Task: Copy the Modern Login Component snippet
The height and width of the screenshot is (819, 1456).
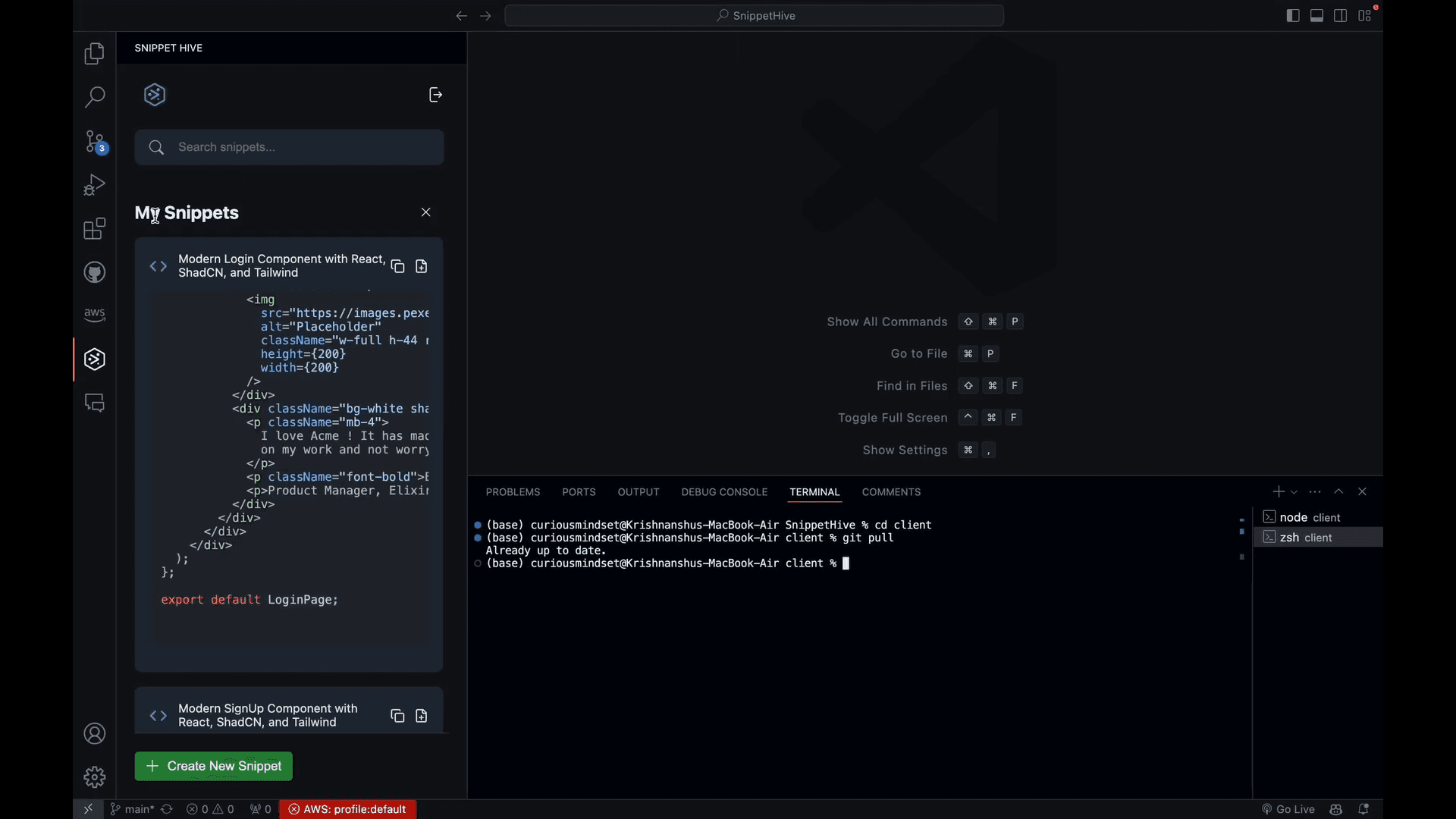Action: click(397, 266)
